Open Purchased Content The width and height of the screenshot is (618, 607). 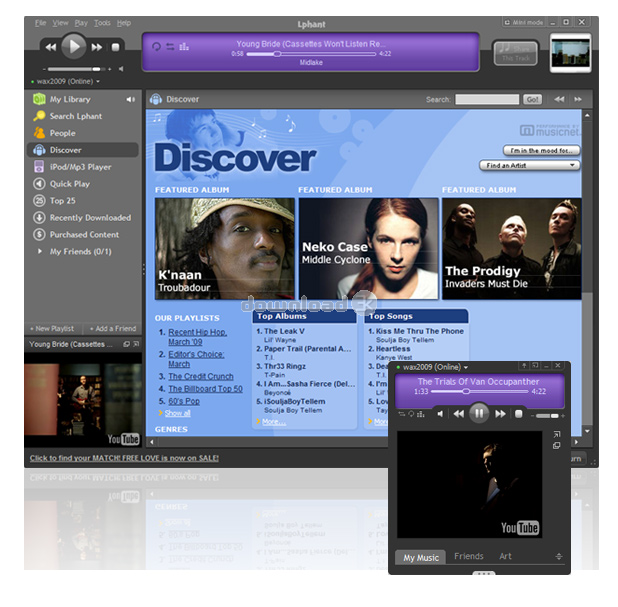(x=84, y=235)
